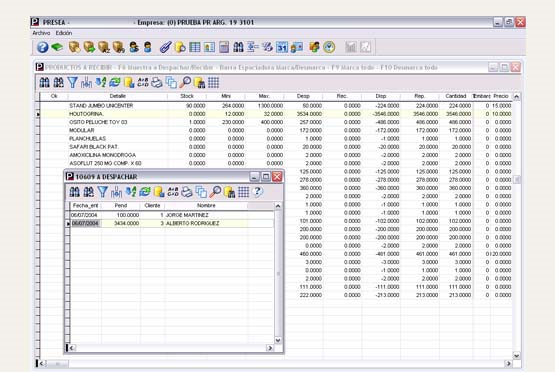The width and height of the screenshot is (555, 372).
Task: Open the calculator icon in main toolbar
Action: 224,47
